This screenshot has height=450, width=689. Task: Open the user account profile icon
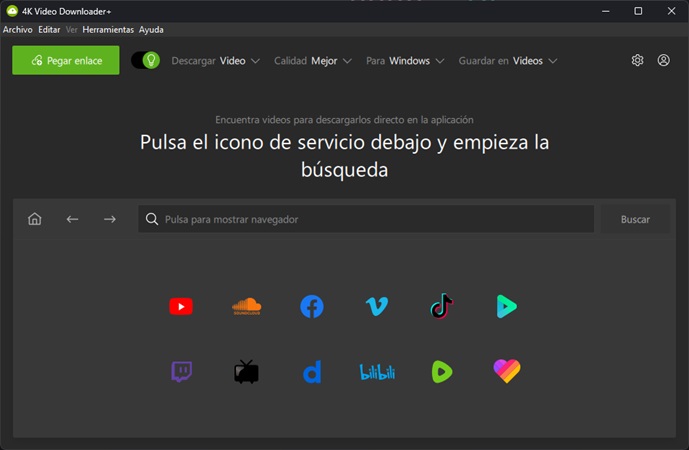pyautogui.click(x=664, y=60)
